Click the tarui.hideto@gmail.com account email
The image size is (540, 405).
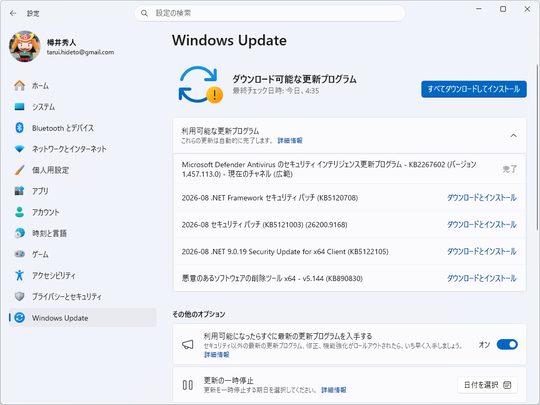coord(80,52)
